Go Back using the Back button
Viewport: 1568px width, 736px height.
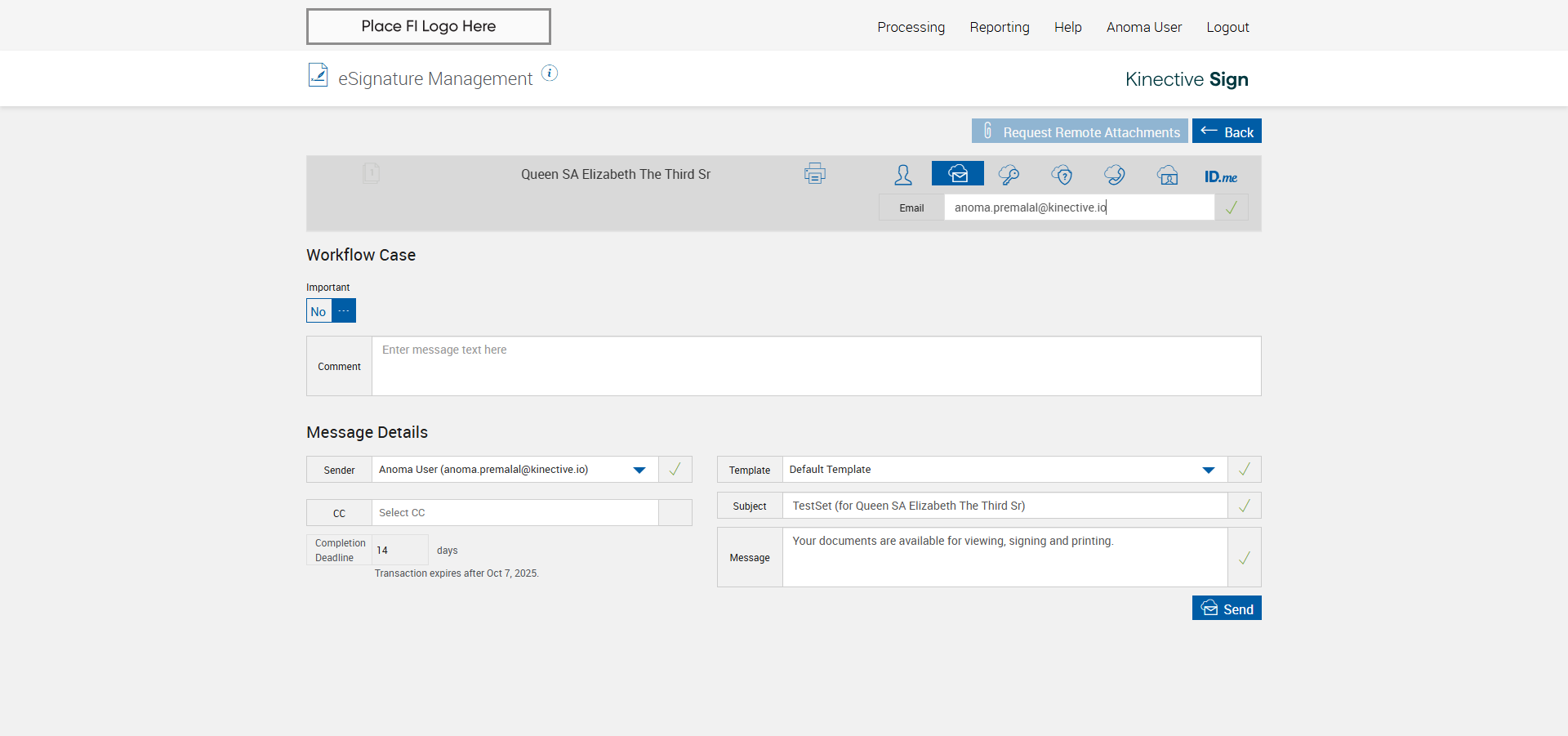click(1227, 131)
